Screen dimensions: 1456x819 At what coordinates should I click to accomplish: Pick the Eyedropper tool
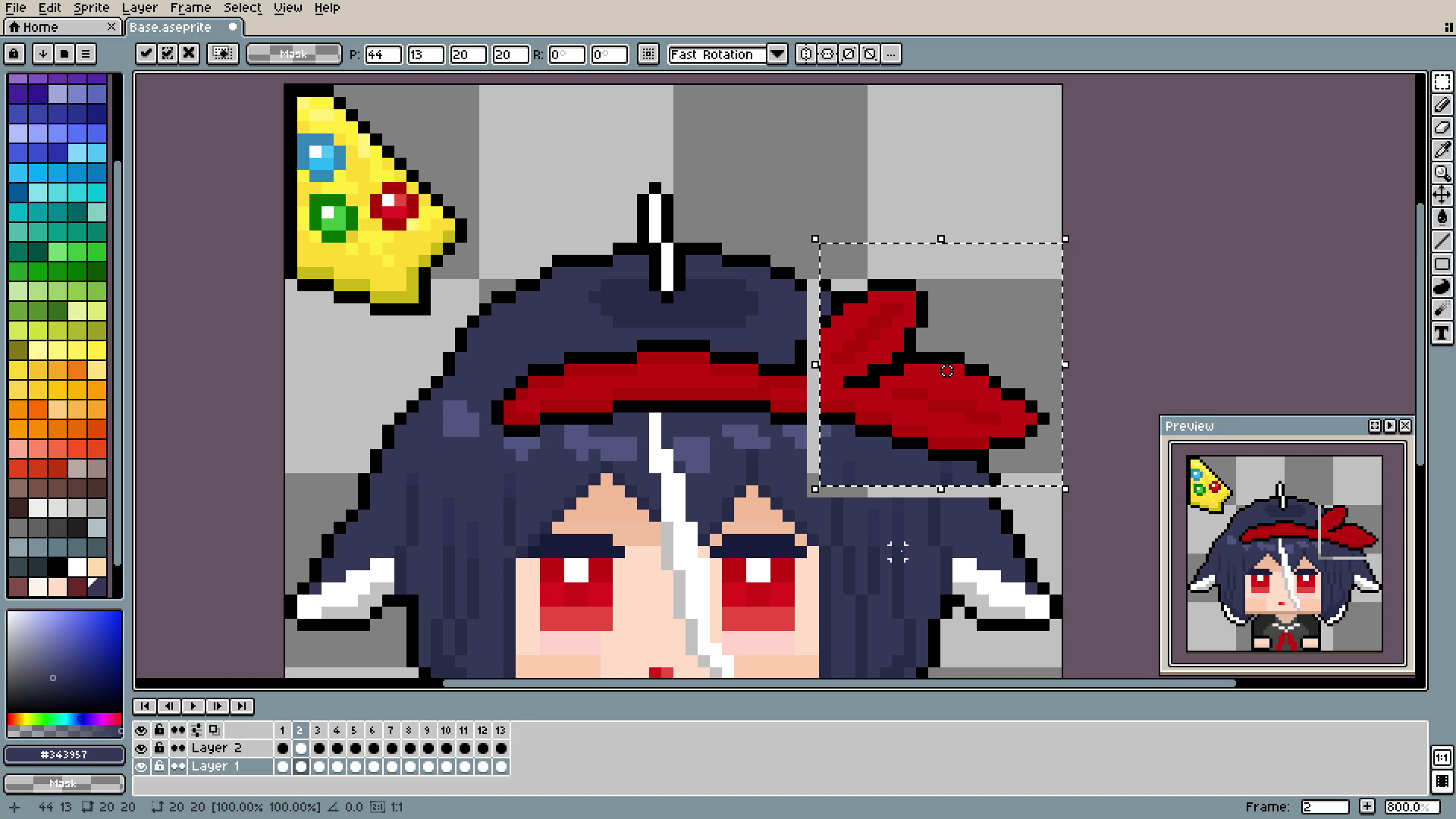pyautogui.click(x=1442, y=150)
